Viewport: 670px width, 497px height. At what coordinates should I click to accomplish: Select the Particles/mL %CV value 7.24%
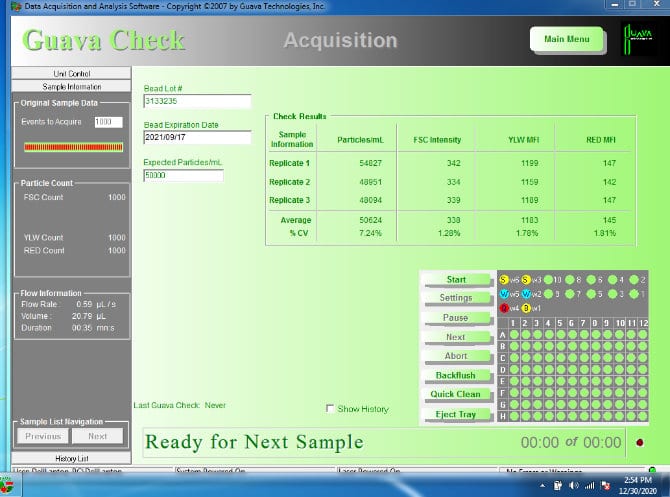(x=370, y=233)
